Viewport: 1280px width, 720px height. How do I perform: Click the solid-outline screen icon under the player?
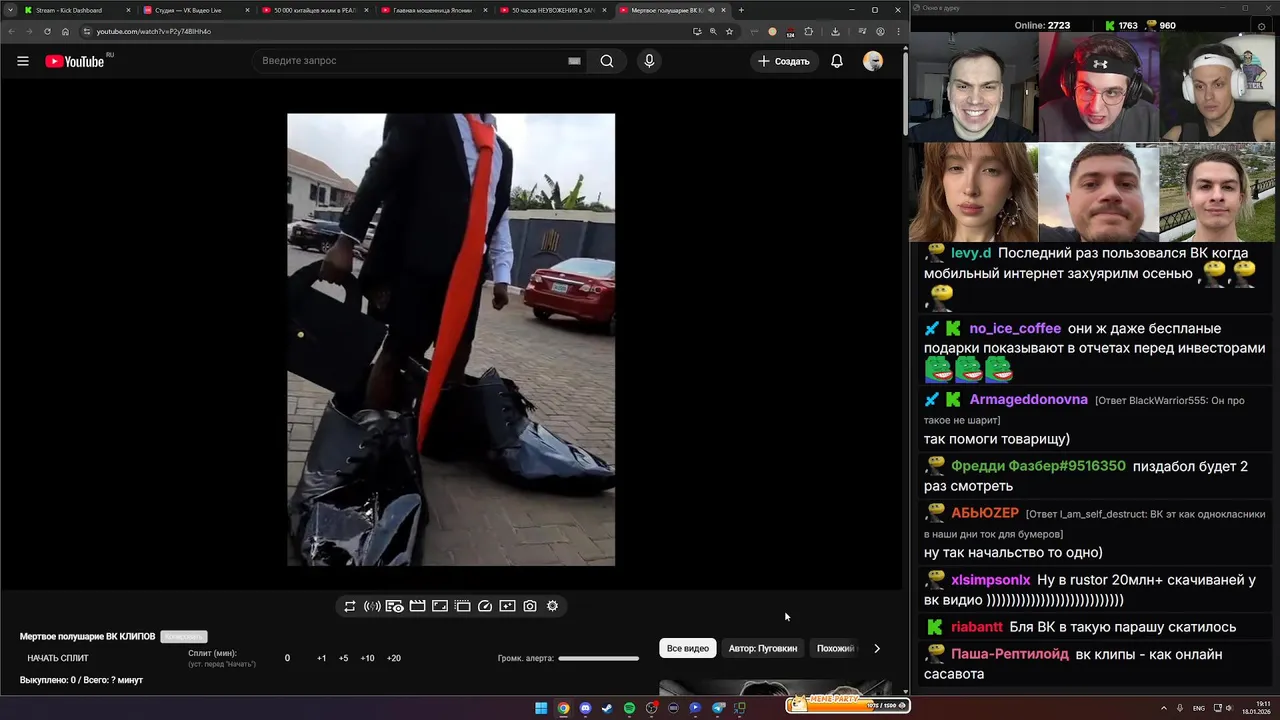(440, 606)
